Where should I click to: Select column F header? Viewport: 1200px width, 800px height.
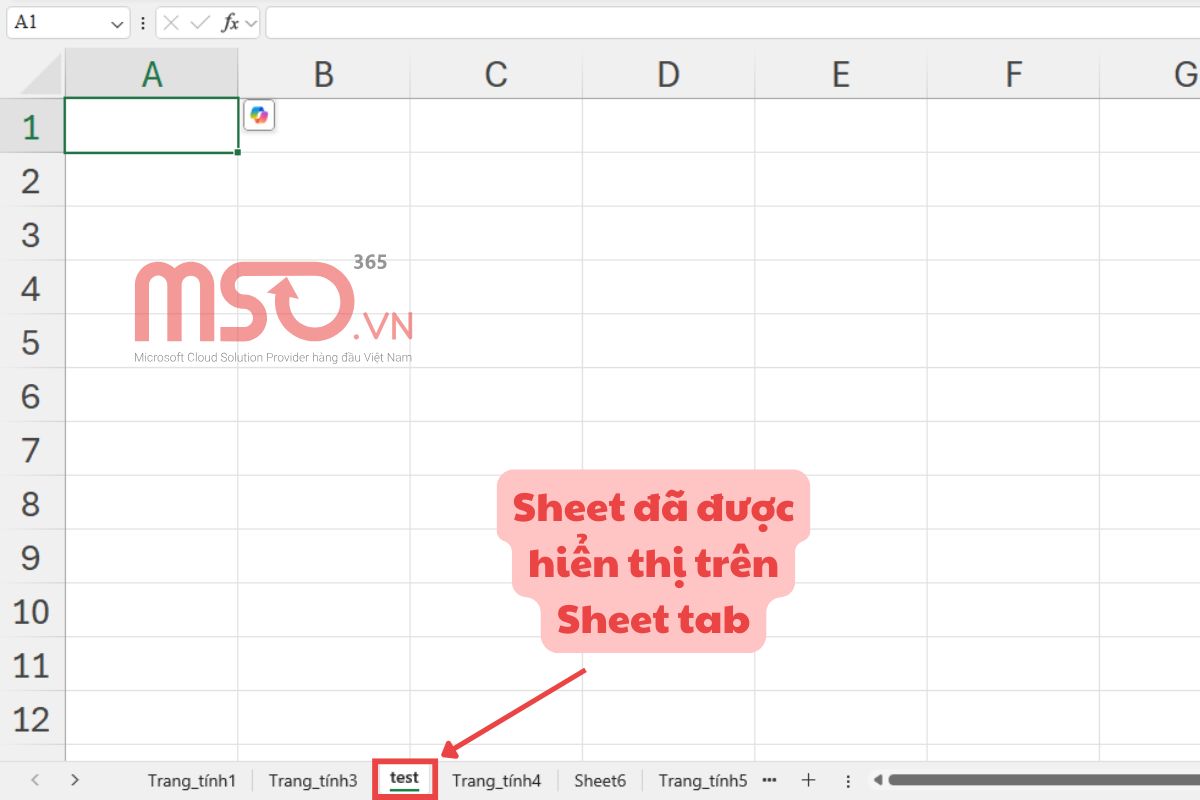pyautogui.click(x=1013, y=74)
